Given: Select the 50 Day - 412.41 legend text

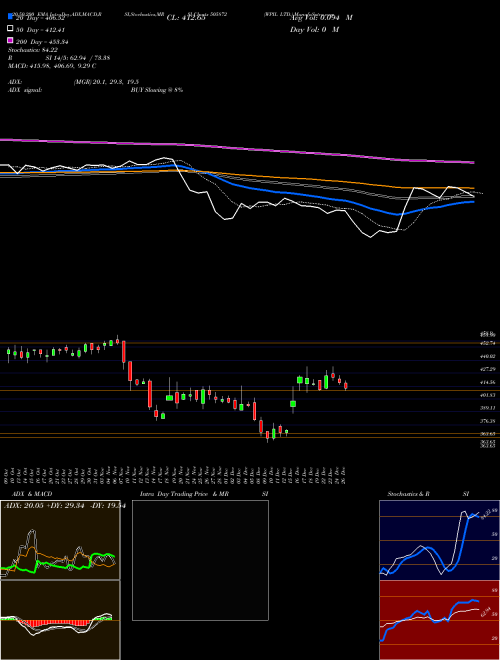Looking at the screenshot, I should [x=40, y=30].
